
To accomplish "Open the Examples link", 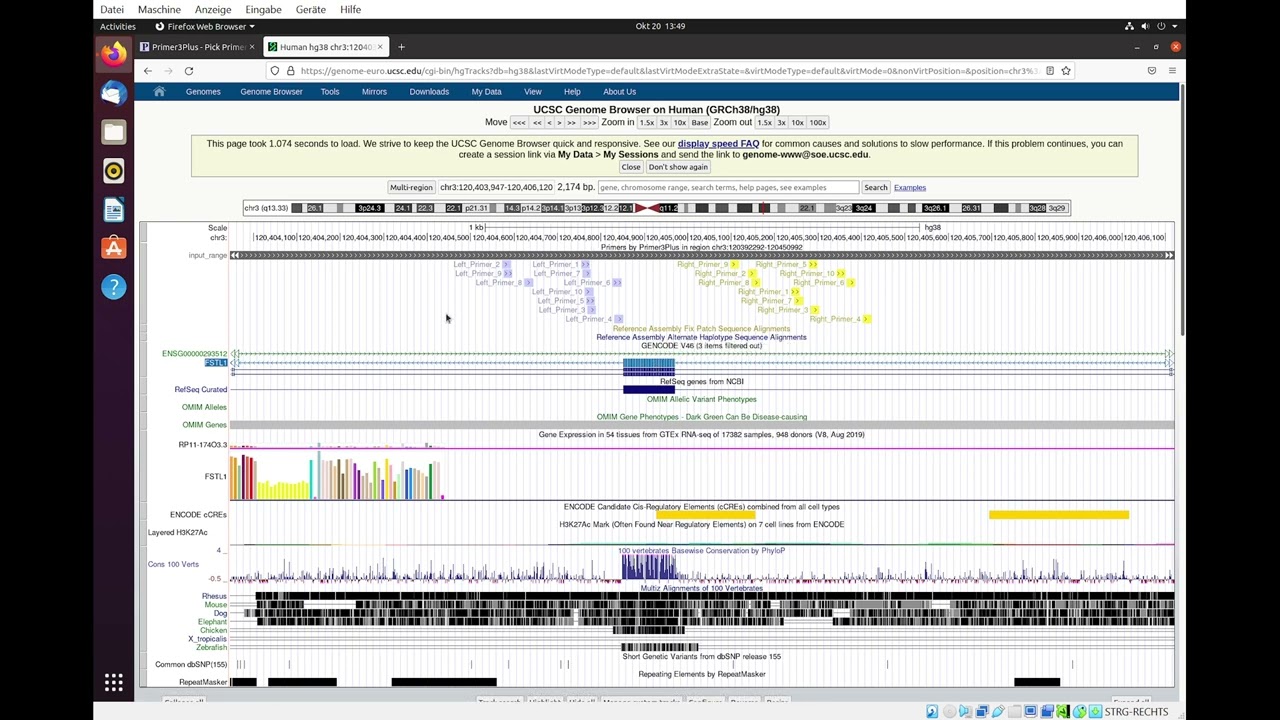I will [910, 187].
